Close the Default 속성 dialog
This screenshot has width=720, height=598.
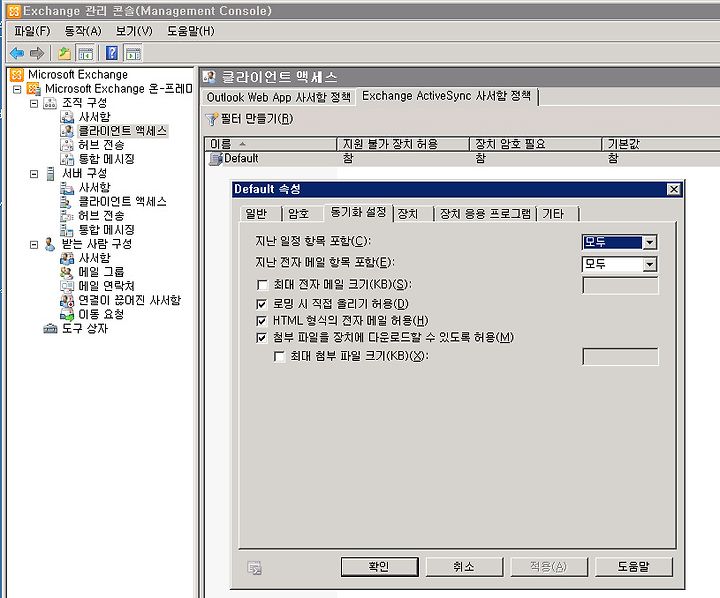[x=674, y=189]
